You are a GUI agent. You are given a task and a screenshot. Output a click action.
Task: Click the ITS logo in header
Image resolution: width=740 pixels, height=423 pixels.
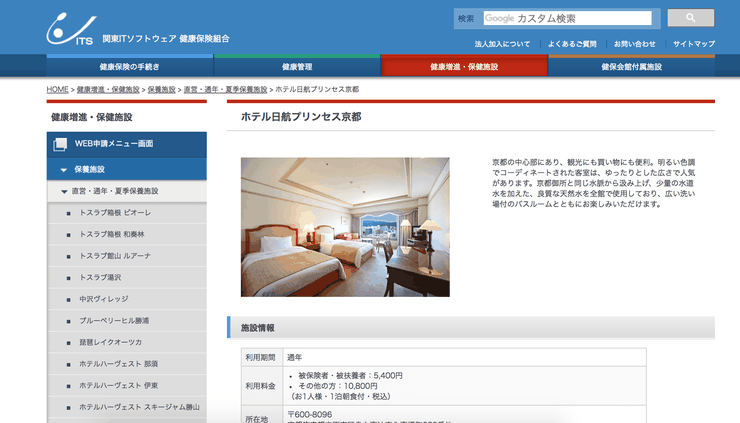tap(71, 29)
